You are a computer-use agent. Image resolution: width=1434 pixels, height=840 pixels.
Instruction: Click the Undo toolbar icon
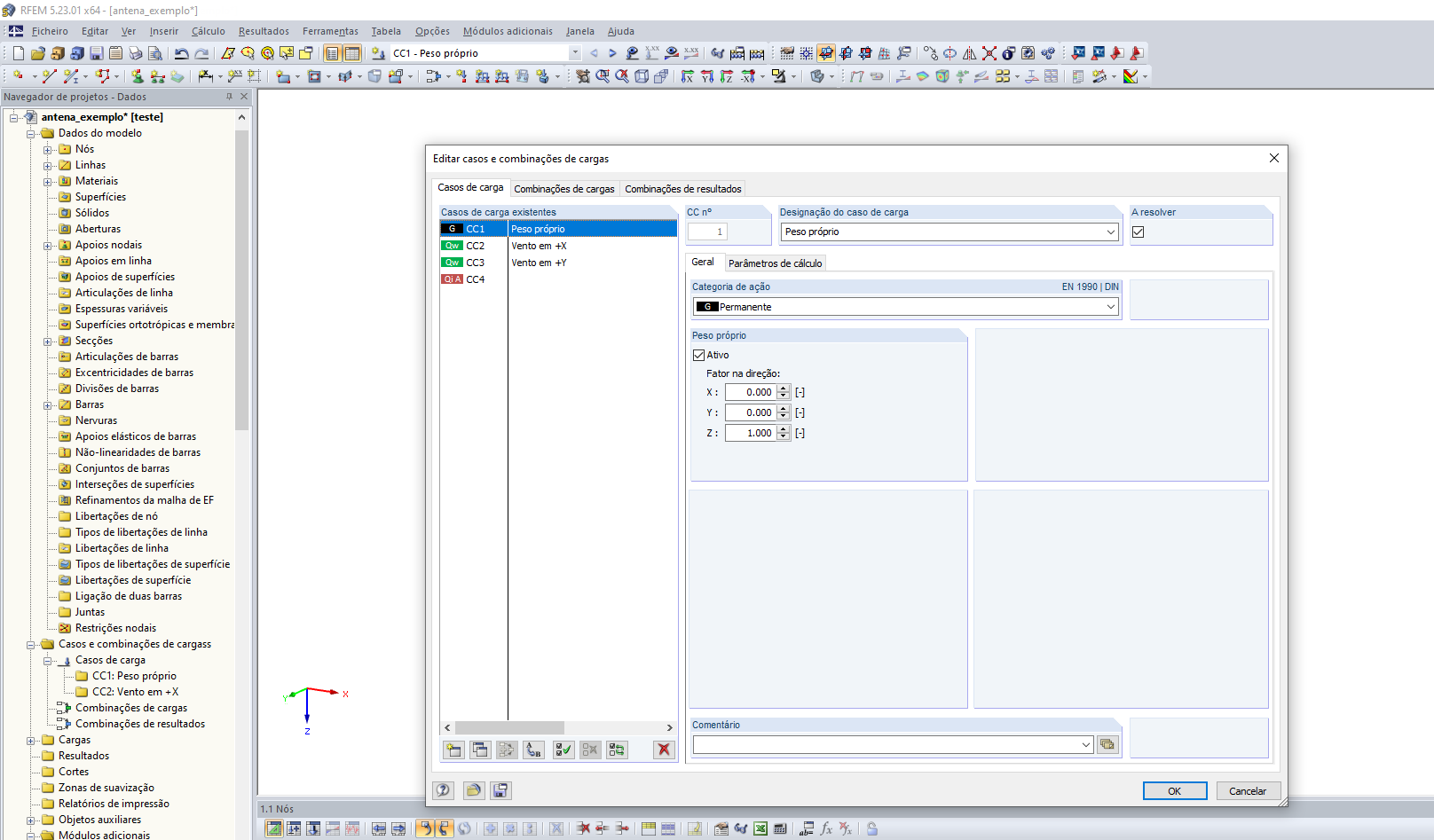pyautogui.click(x=182, y=53)
